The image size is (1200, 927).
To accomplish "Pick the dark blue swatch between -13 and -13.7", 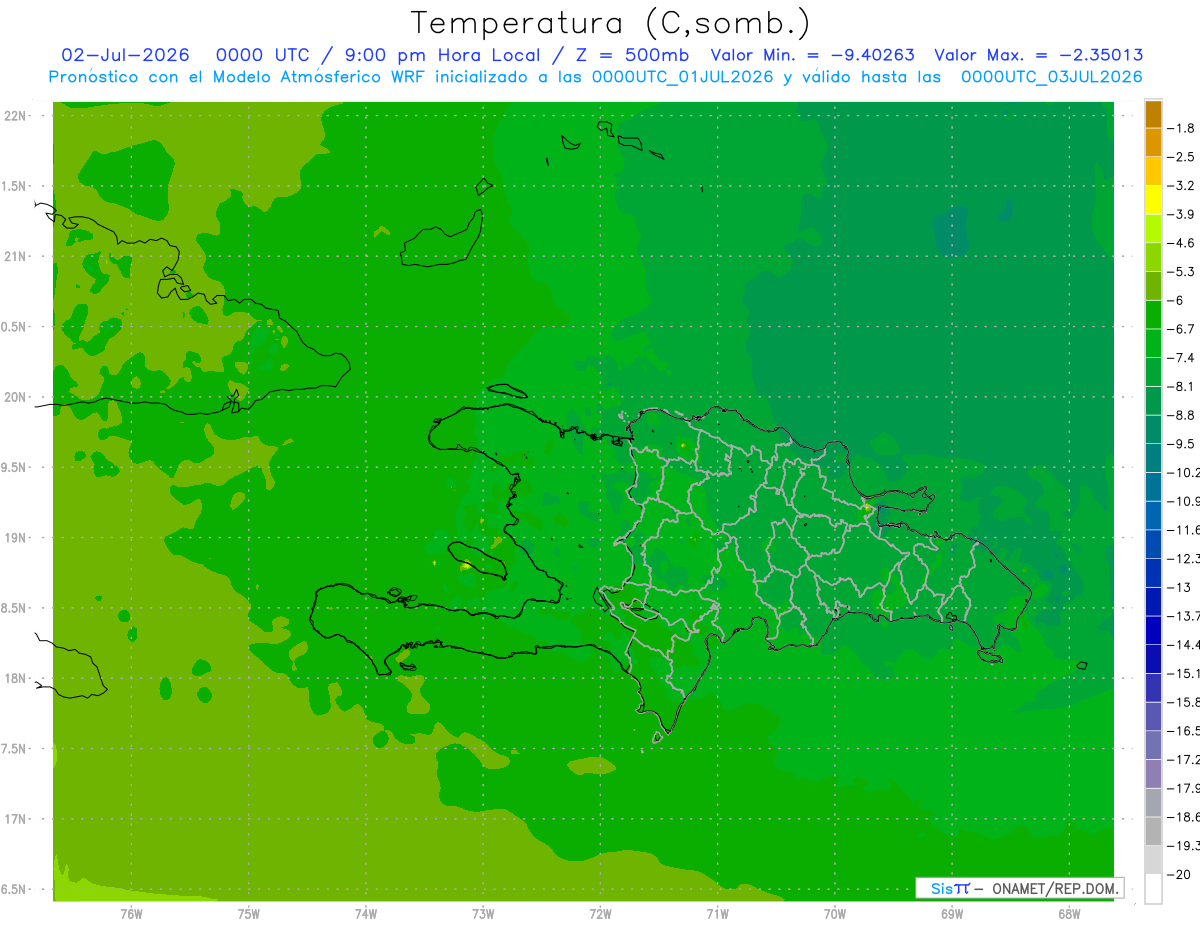I will pos(1153,602).
